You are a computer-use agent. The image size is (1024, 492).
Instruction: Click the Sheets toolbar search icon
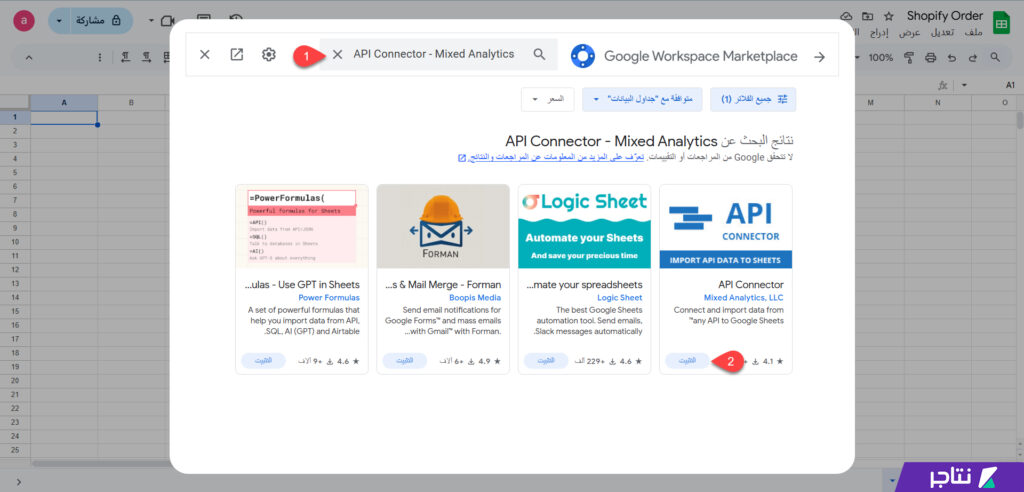click(995, 57)
